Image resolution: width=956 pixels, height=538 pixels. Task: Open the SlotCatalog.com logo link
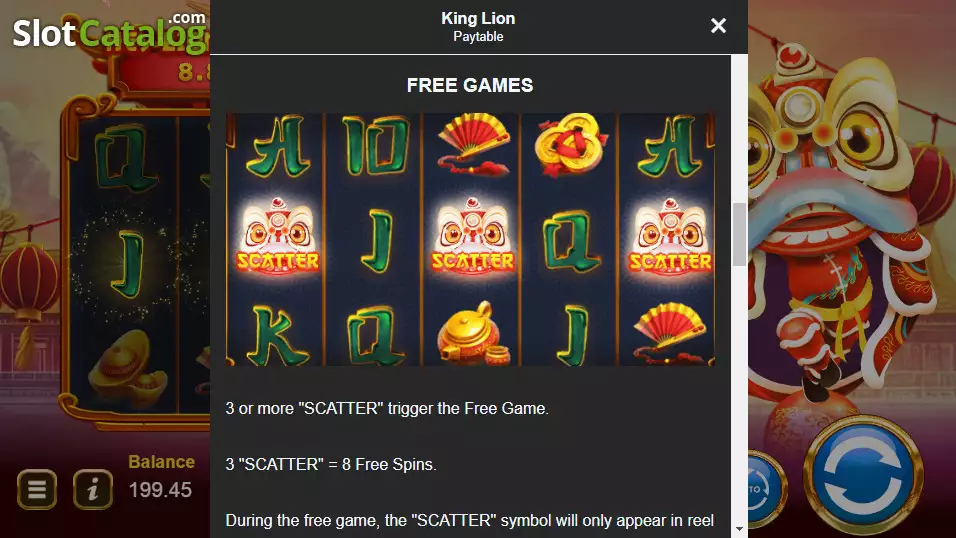pyautogui.click(x=110, y=30)
